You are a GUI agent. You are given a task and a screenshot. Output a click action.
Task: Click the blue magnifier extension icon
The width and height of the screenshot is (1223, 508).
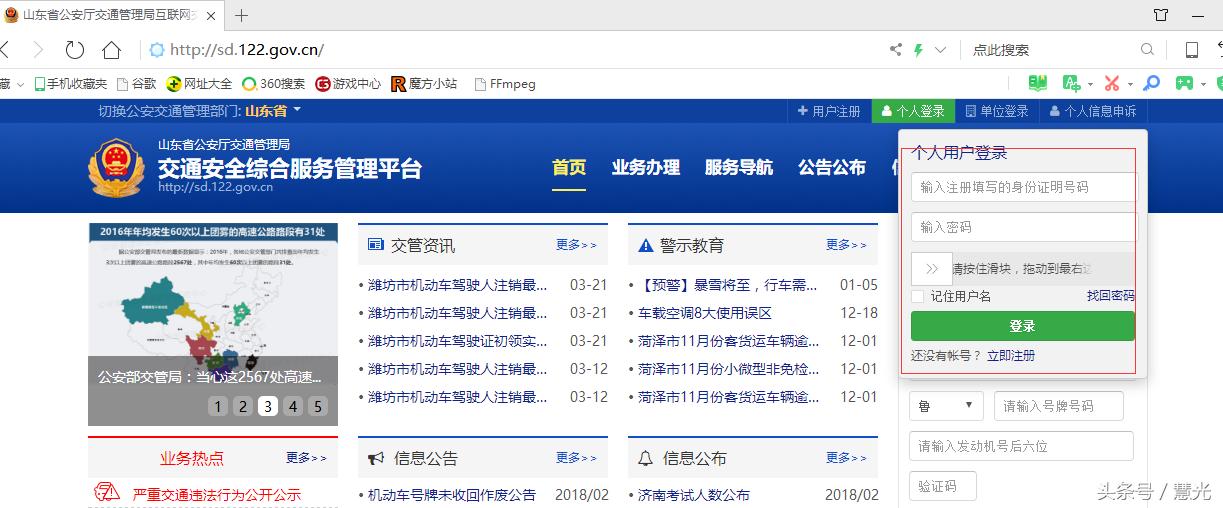point(1152,84)
